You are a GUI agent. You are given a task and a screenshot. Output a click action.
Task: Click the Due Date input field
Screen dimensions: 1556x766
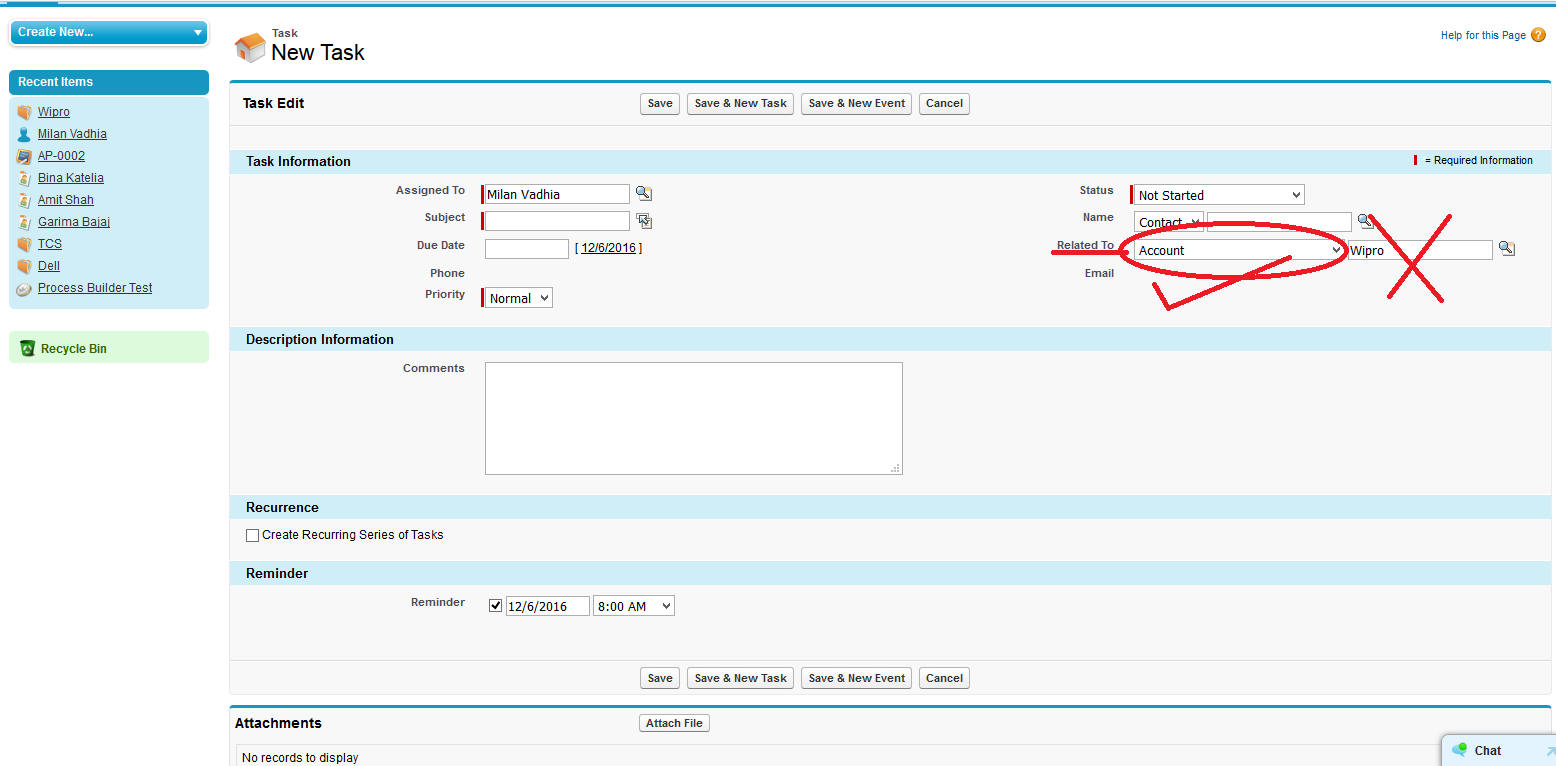pos(527,249)
